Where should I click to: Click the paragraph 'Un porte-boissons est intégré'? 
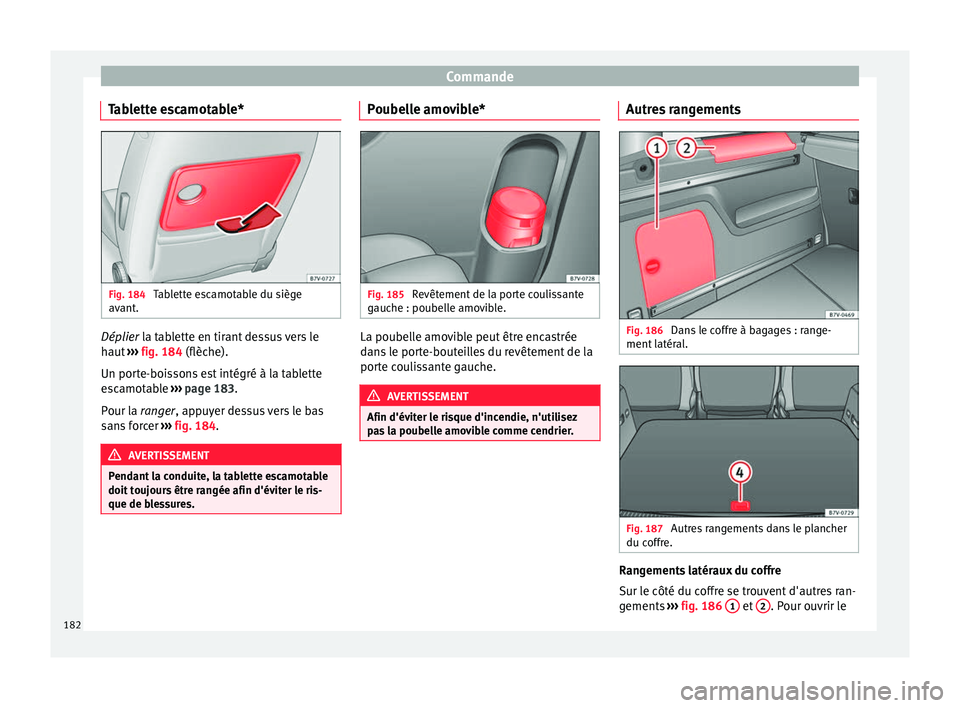[211, 382]
